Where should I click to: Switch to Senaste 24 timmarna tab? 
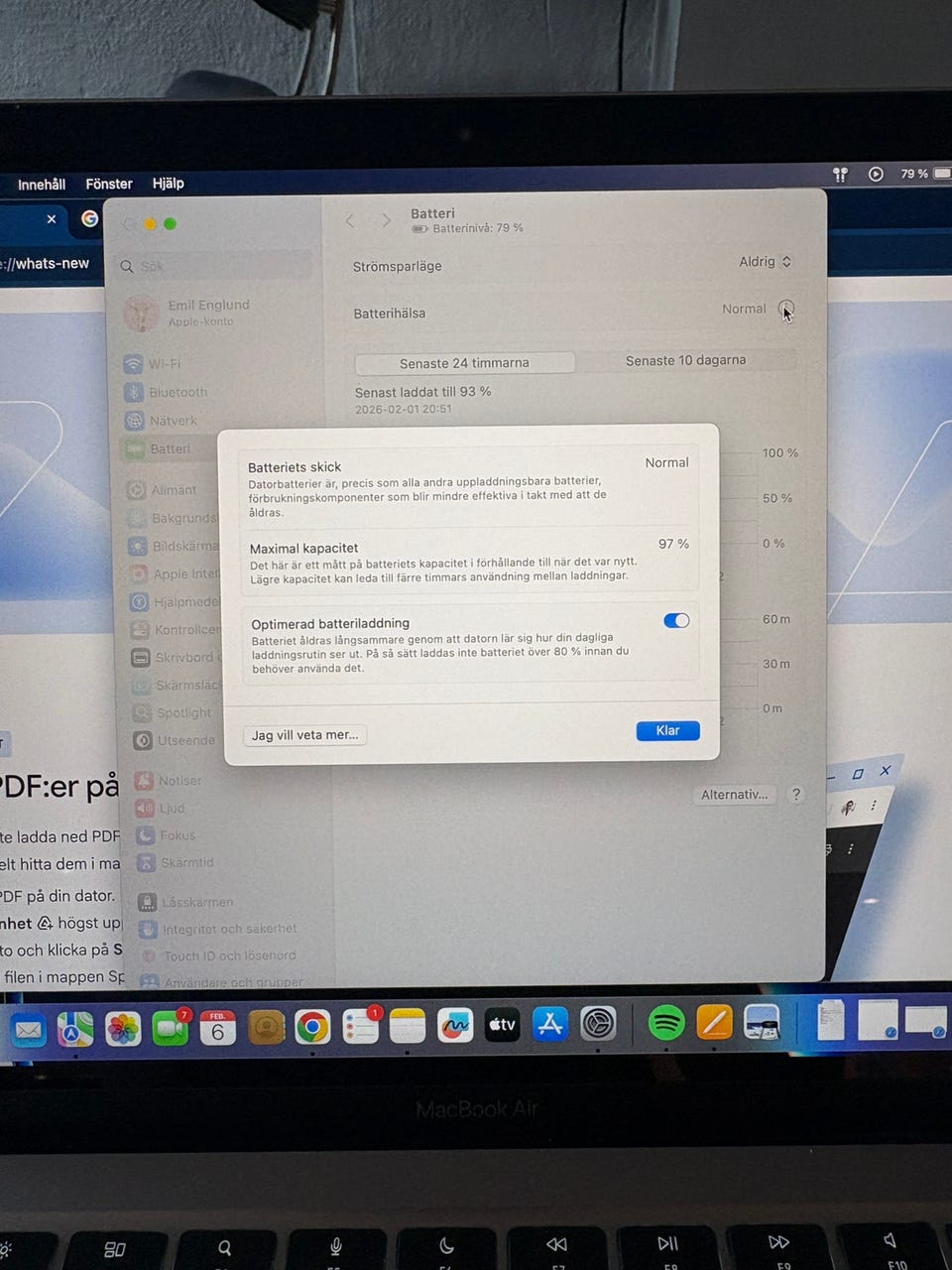(464, 363)
